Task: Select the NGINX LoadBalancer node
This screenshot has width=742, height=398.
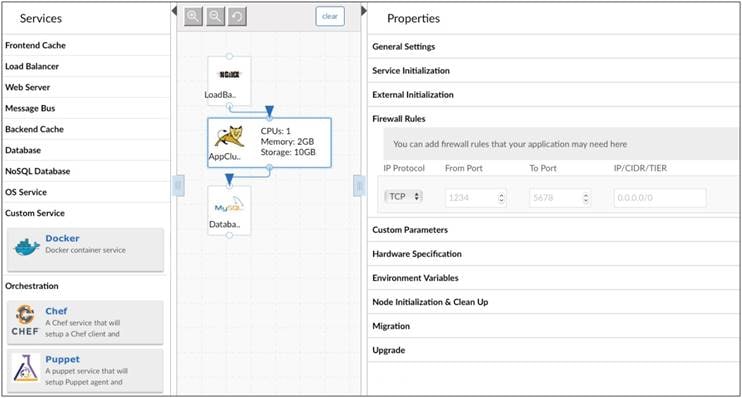Action: click(x=229, y=81)
